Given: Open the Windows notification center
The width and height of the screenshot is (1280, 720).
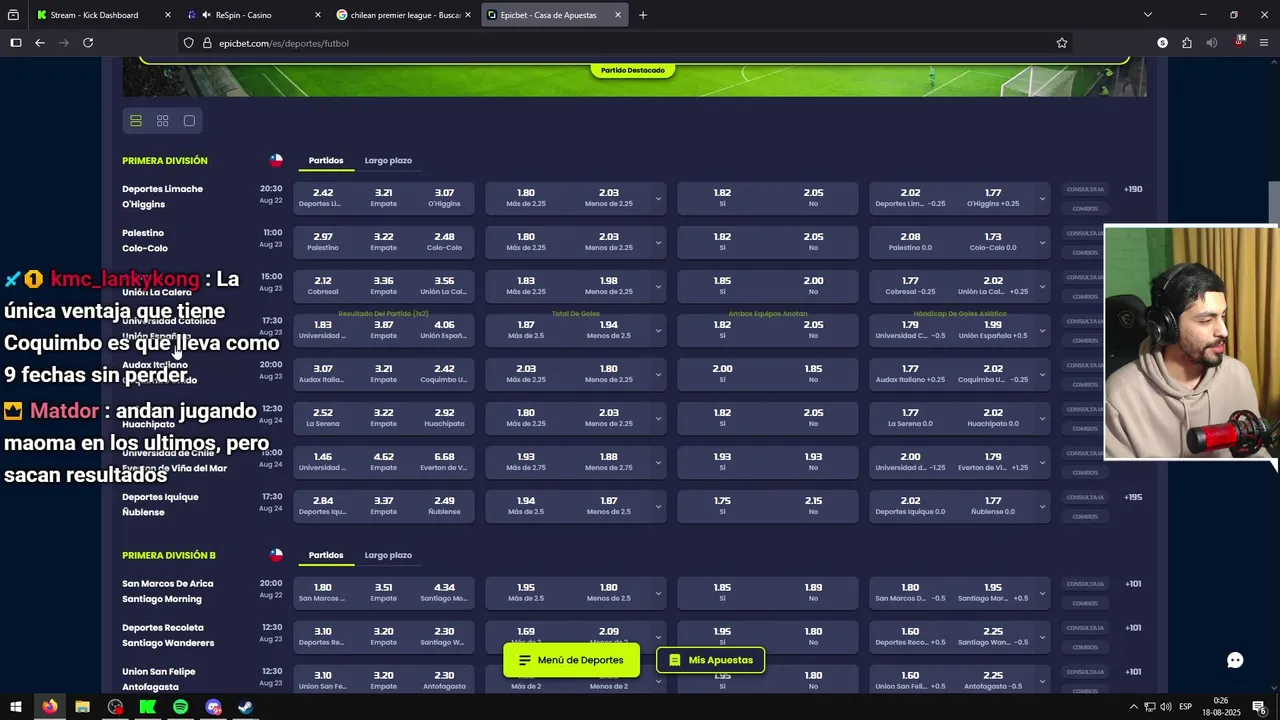Looking at the screenshot, I should (x=1259, y=707).
